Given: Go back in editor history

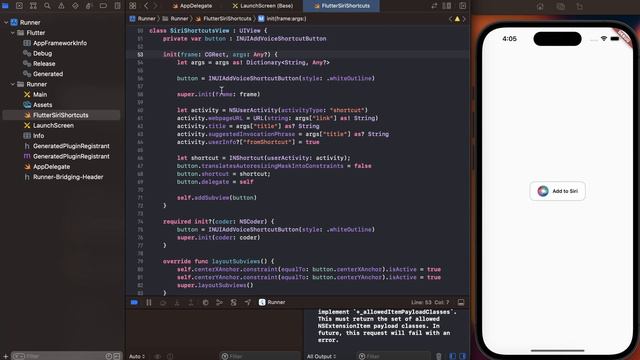Looking at the screenshot, I should point(146,6).
